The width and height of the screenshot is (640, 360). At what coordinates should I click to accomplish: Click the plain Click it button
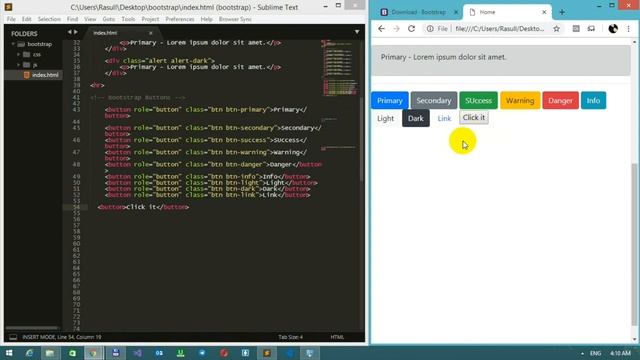[474, 118]
